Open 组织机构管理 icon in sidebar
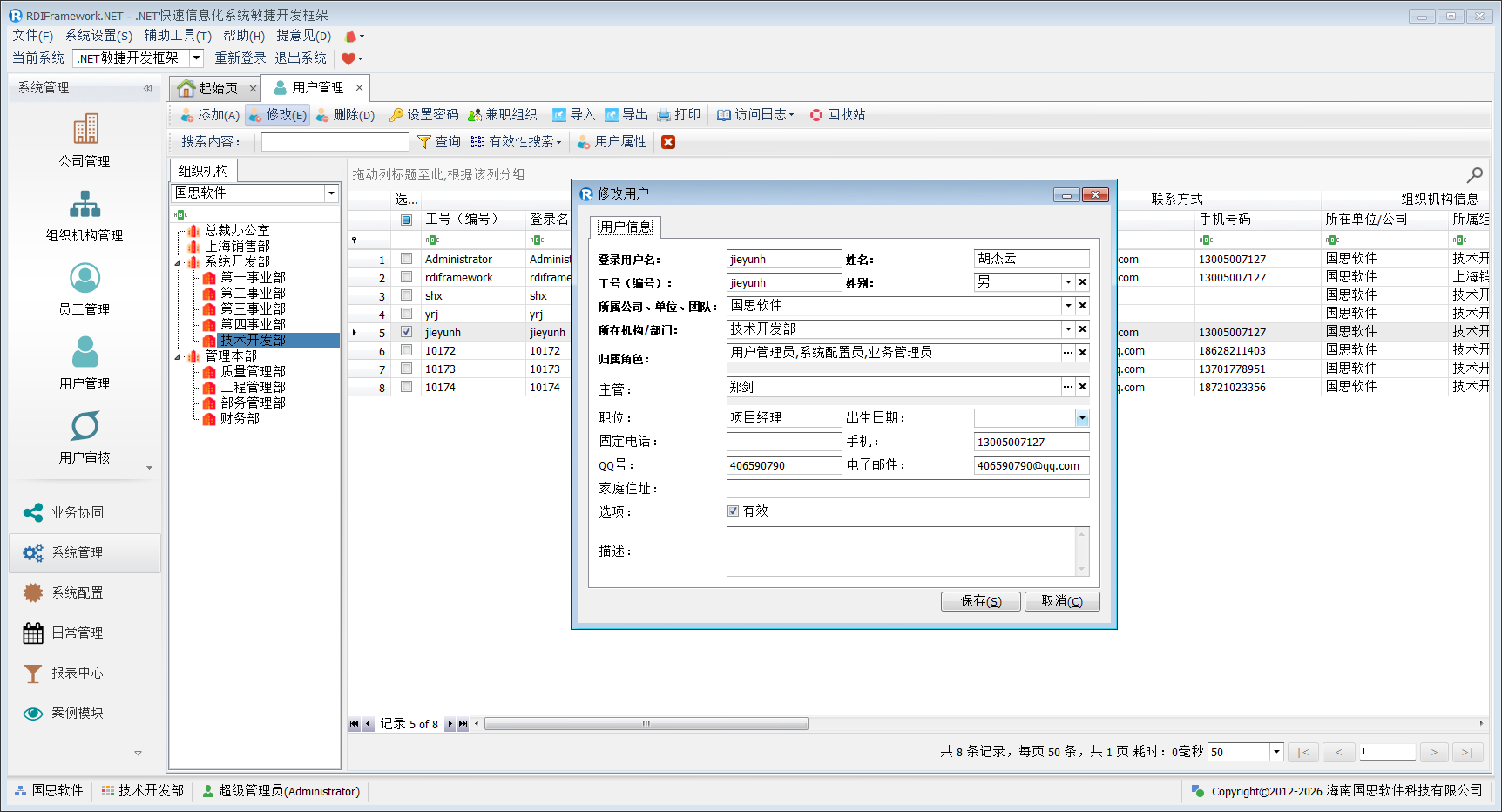Screen dimensions: 1502x812 pyautogui.click(x=85, y=204)
